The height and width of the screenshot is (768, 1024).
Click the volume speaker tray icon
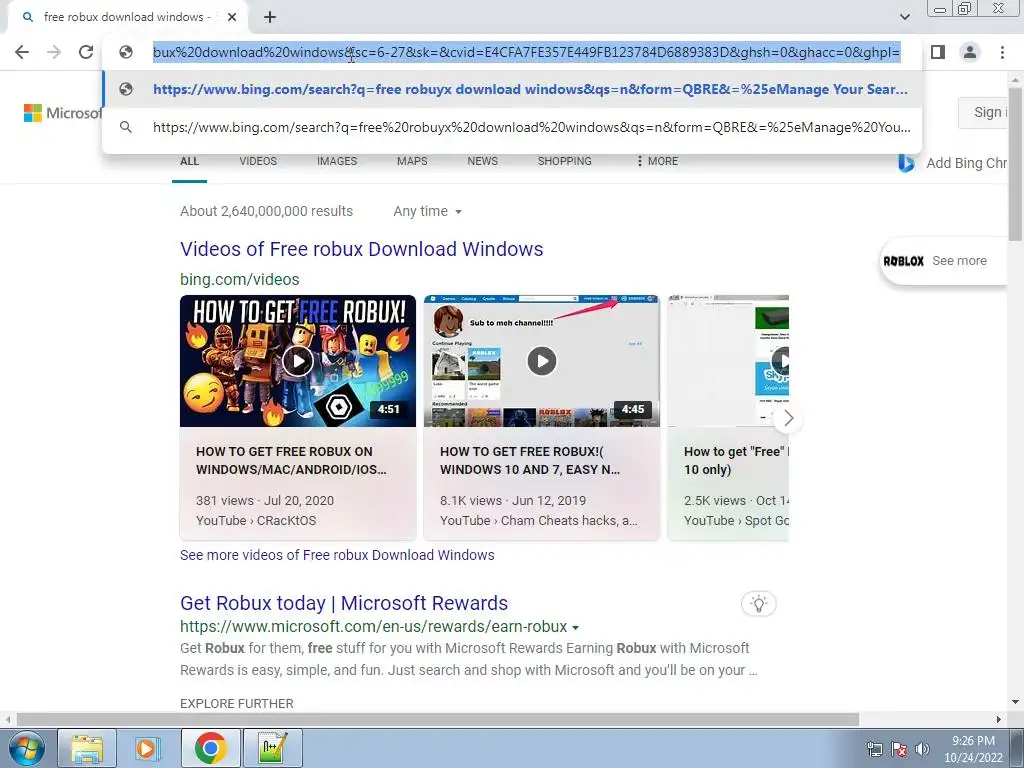[x=922, y=749]
